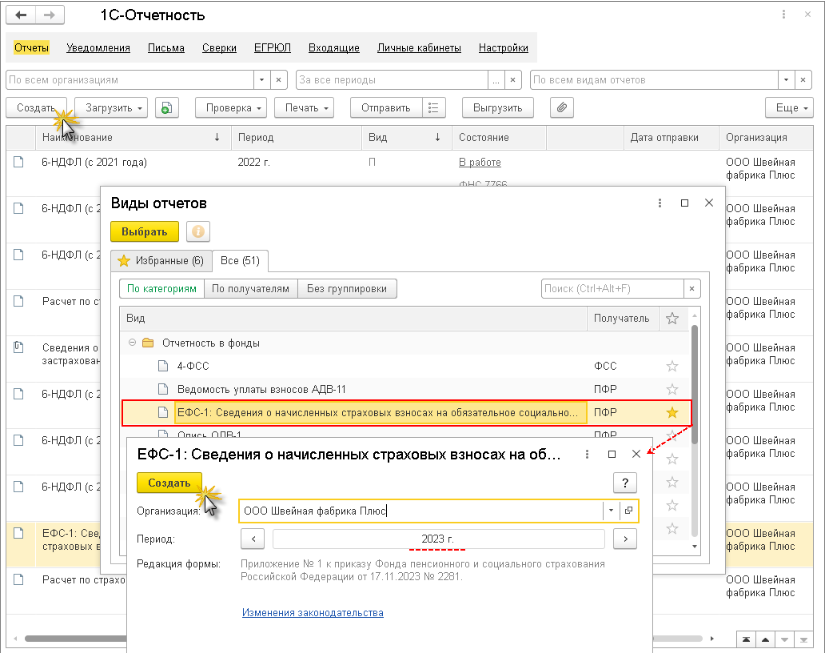Open the report types filter dropdown

786,80
